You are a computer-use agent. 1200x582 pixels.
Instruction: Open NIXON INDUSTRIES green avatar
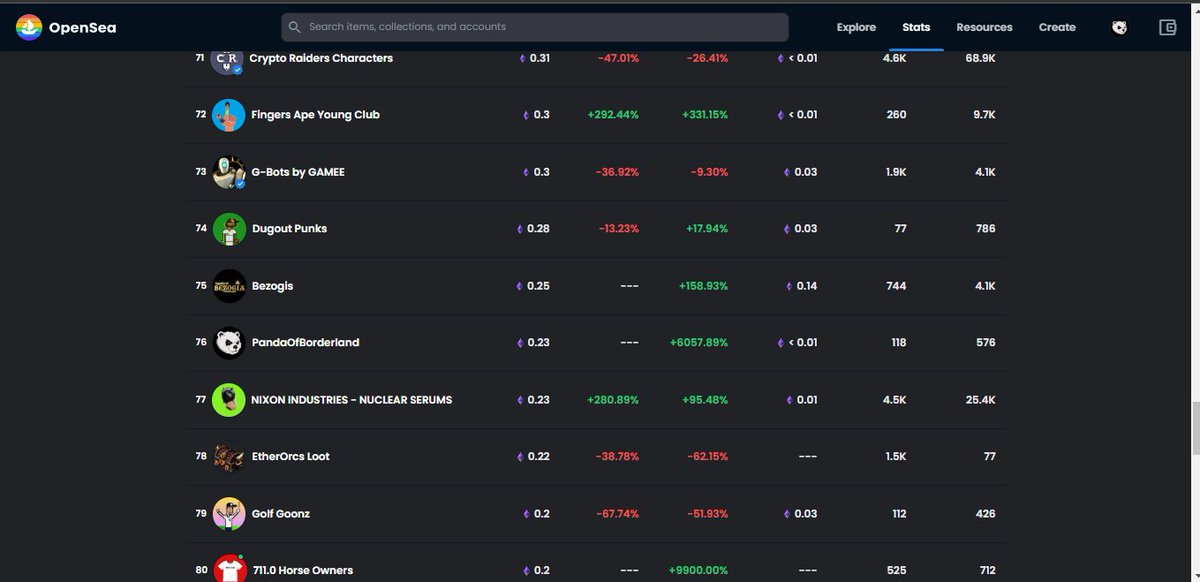[x=228, y=400]
